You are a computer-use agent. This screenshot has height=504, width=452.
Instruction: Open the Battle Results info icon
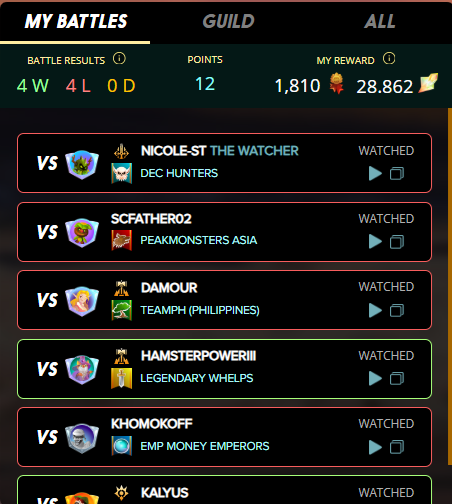coord(119,59)
